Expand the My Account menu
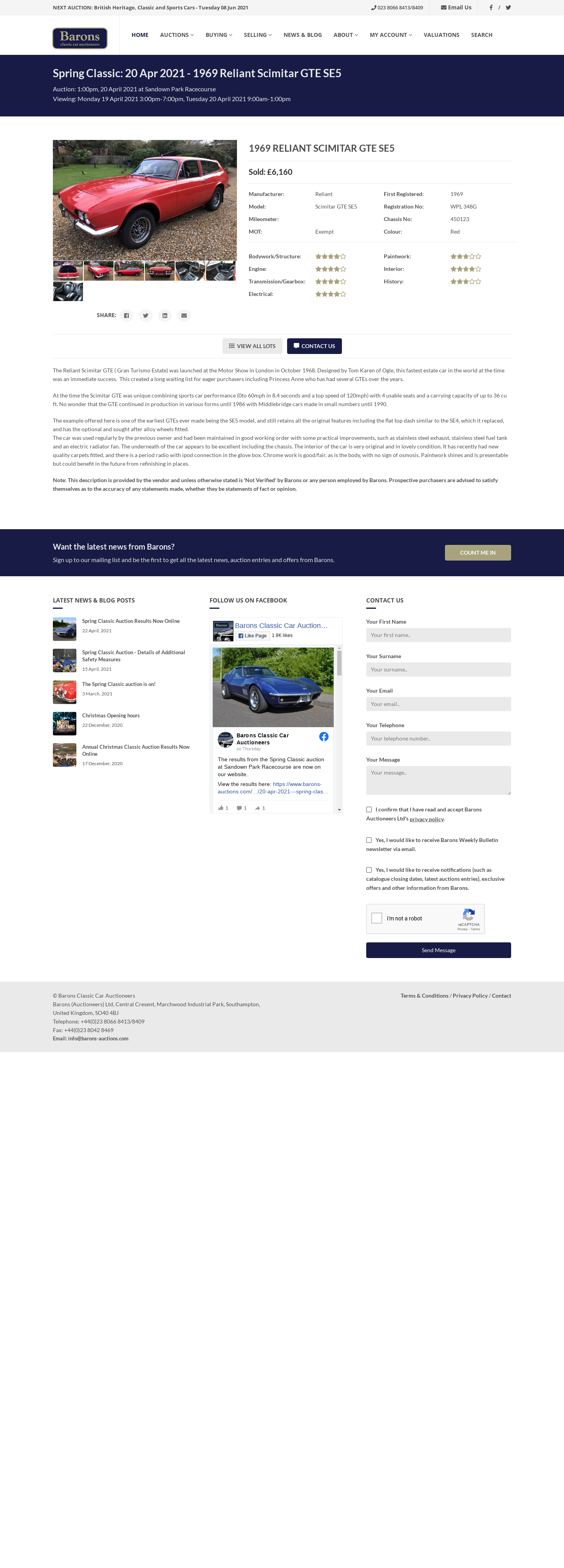Screen dimensions: 564x1568 click(390, 35)
